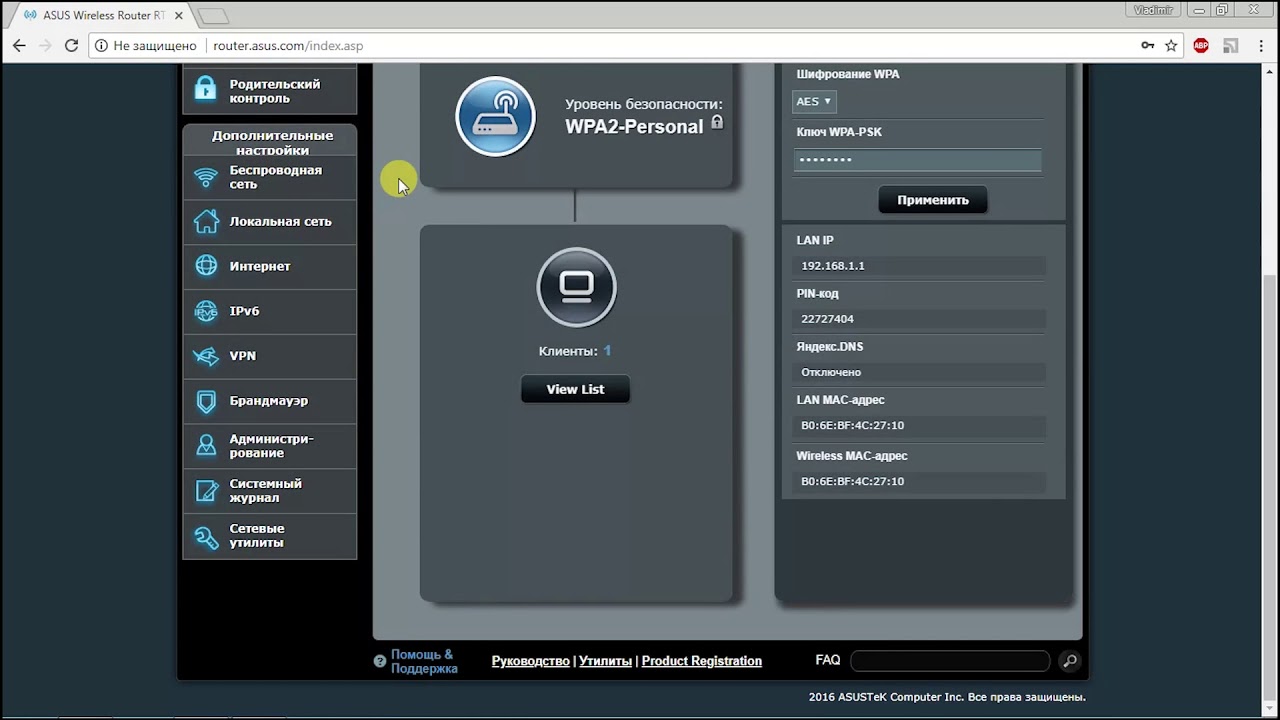This screenshot has width=1280, height=720.
Task: Open Parental Control (Родительский контроль) lock icon
Action: 205,90
